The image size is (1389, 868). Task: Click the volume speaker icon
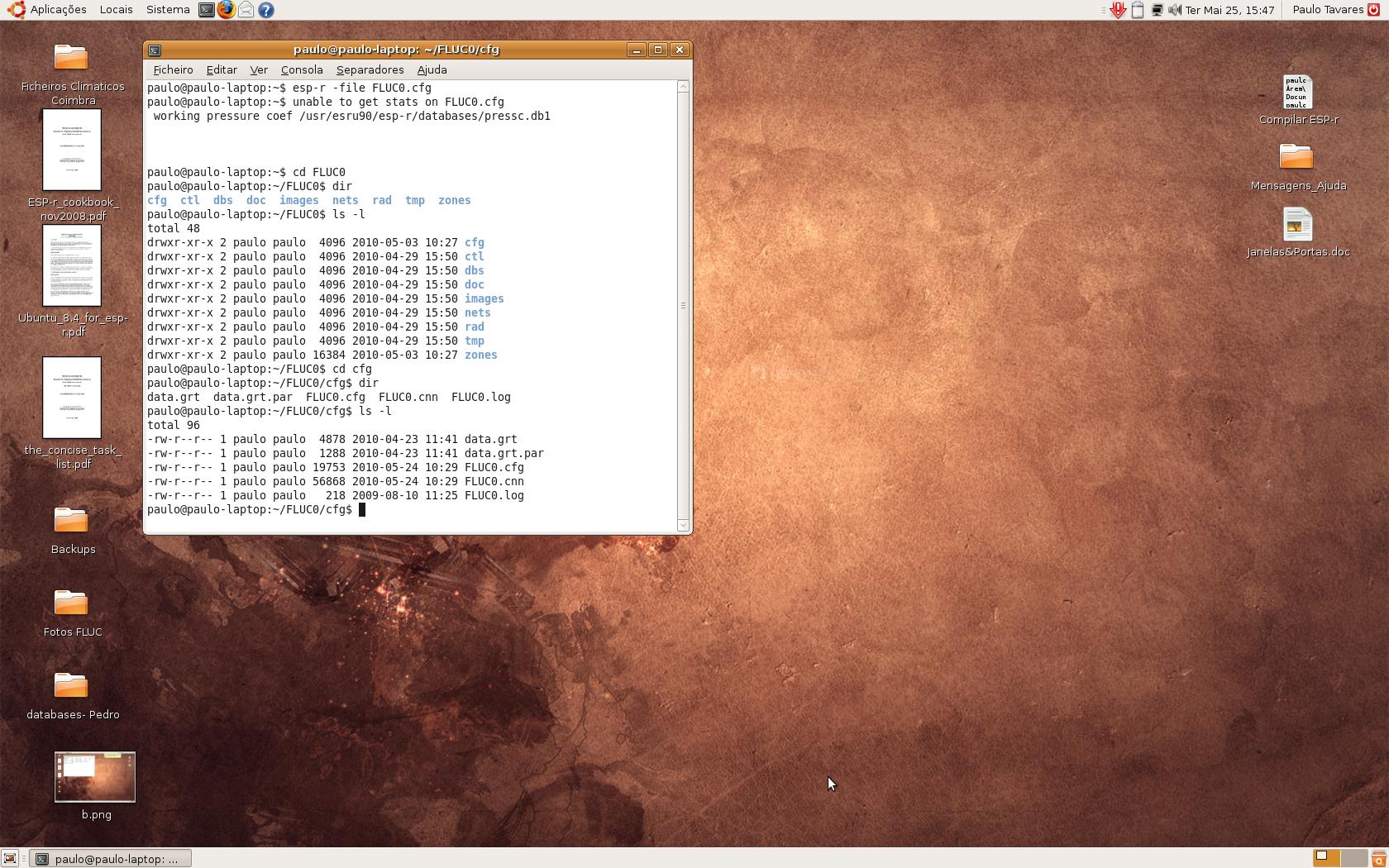point(1175,10)
